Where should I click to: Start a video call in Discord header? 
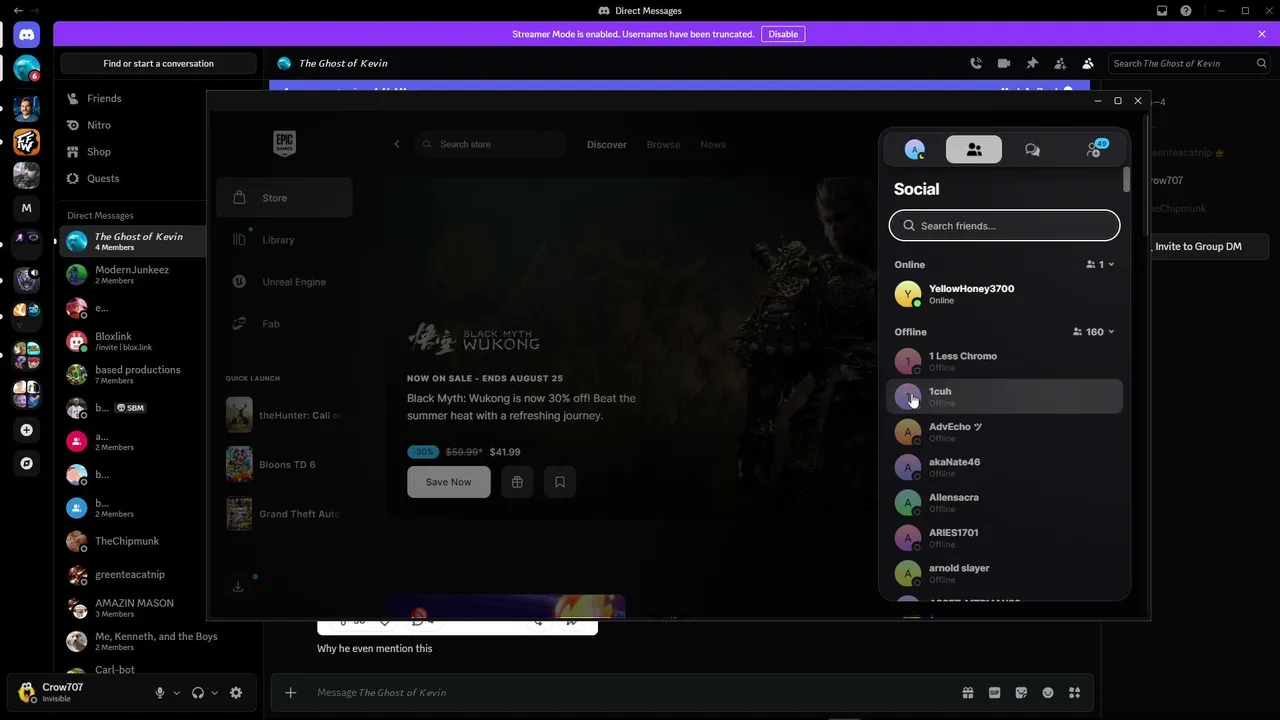click(1004, 63)
